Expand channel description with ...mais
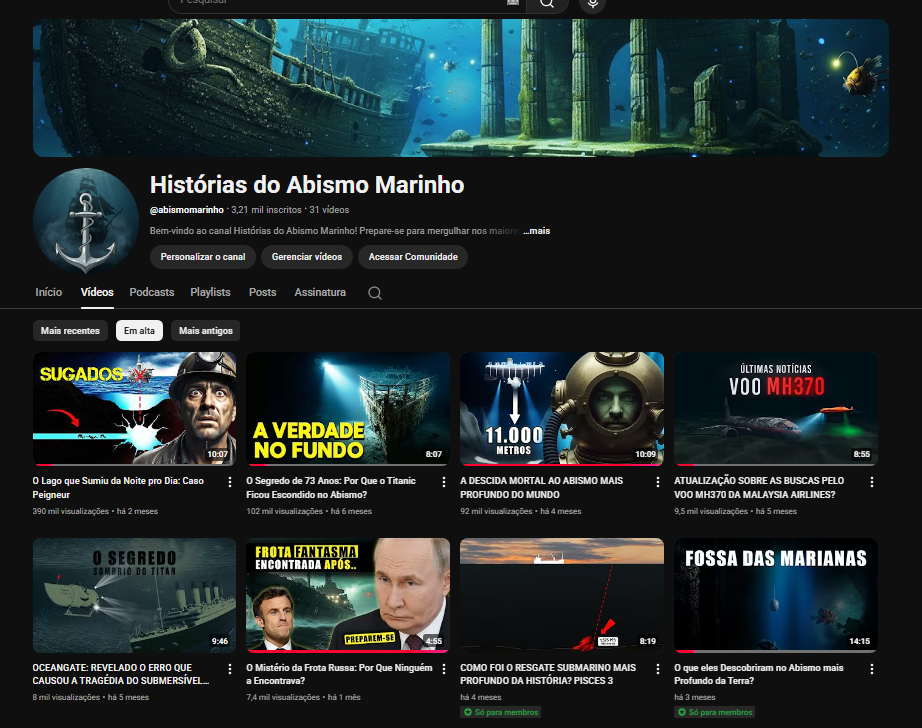The image size is (922, 728). click(537, 231)
